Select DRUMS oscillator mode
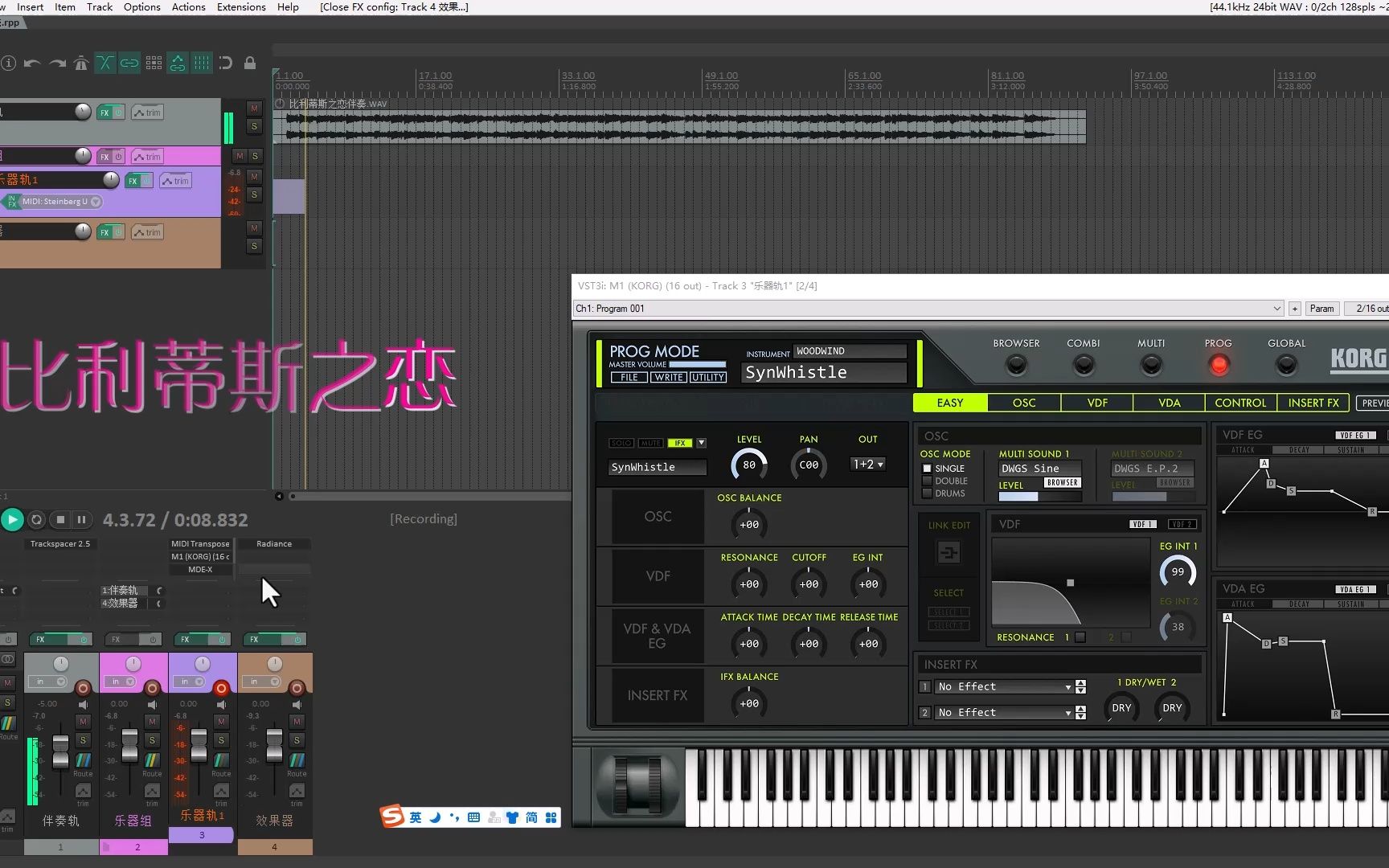The width and height of the screenshot is (1389, 868). click(927, 493)
